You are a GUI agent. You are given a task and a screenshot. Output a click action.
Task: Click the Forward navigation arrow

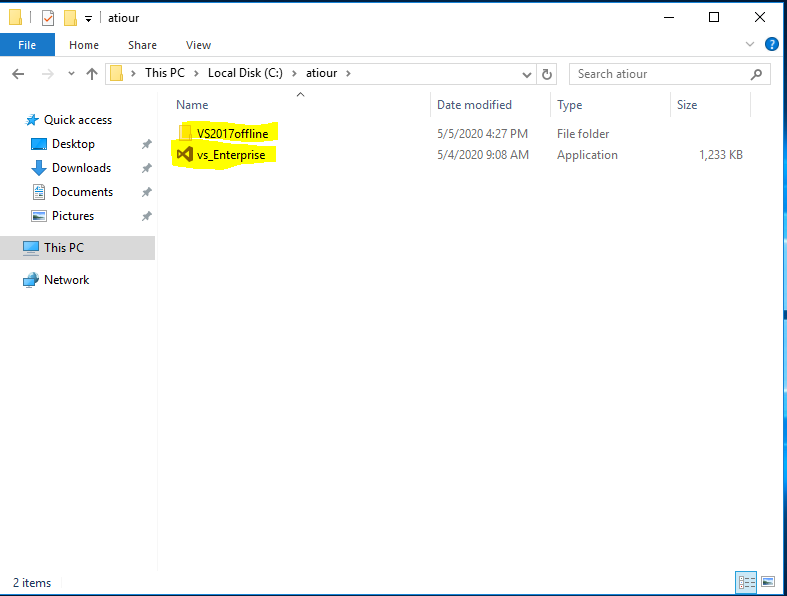point(47,74)
